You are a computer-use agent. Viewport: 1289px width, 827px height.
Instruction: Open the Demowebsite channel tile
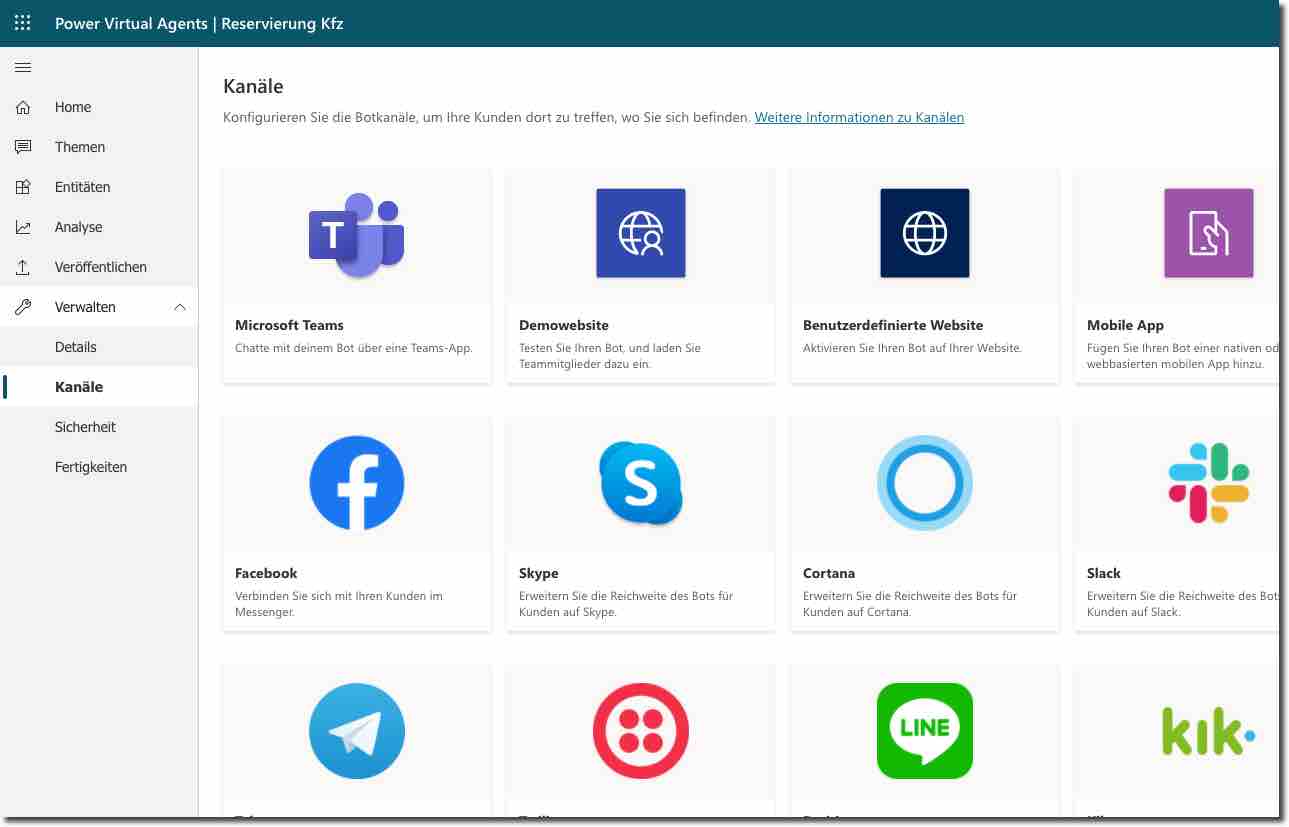coord(640,275)
